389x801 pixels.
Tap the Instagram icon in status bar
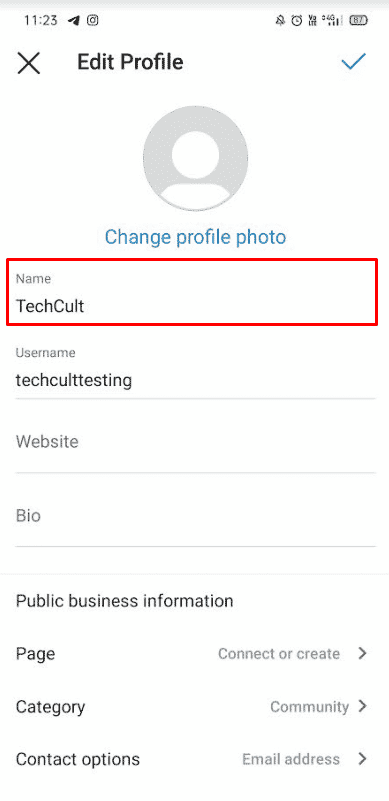tap(93, 20)
